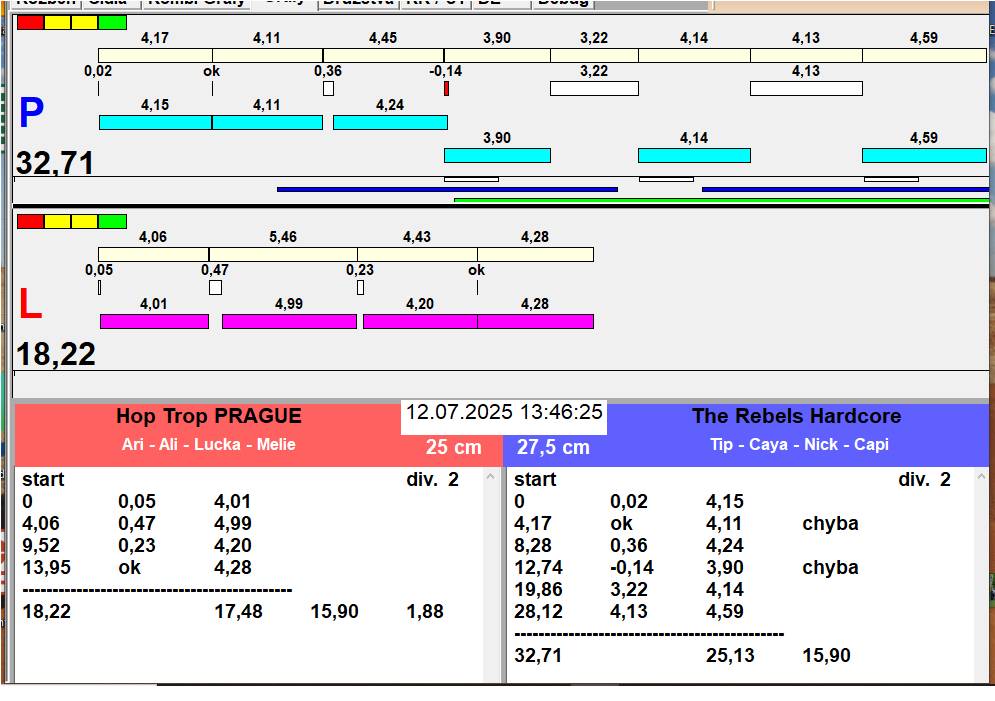Click the blue P lane letter
995x701 pixels.
click(31, 112)
